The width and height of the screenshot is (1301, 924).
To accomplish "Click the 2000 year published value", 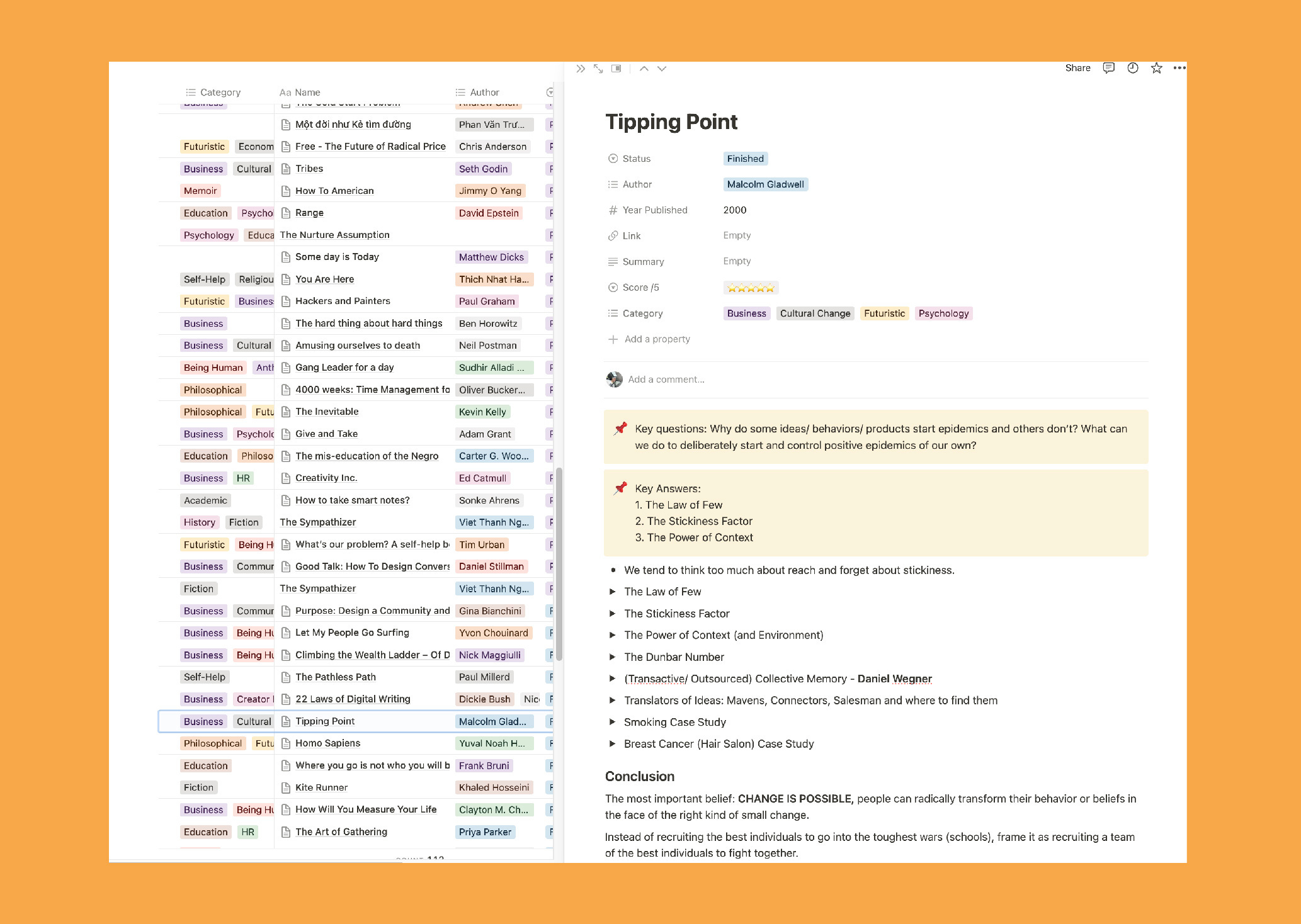I will click(x=735, y=210).
